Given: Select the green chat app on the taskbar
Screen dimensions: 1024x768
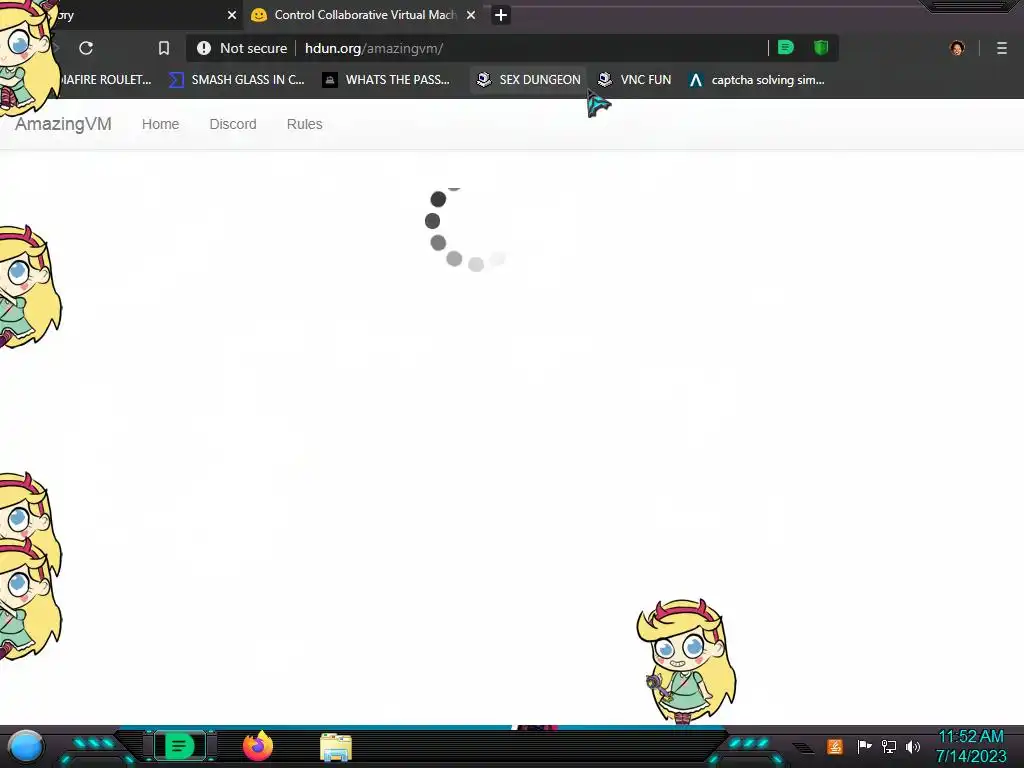Looking at the screenshot, I should tap(180, 746).
